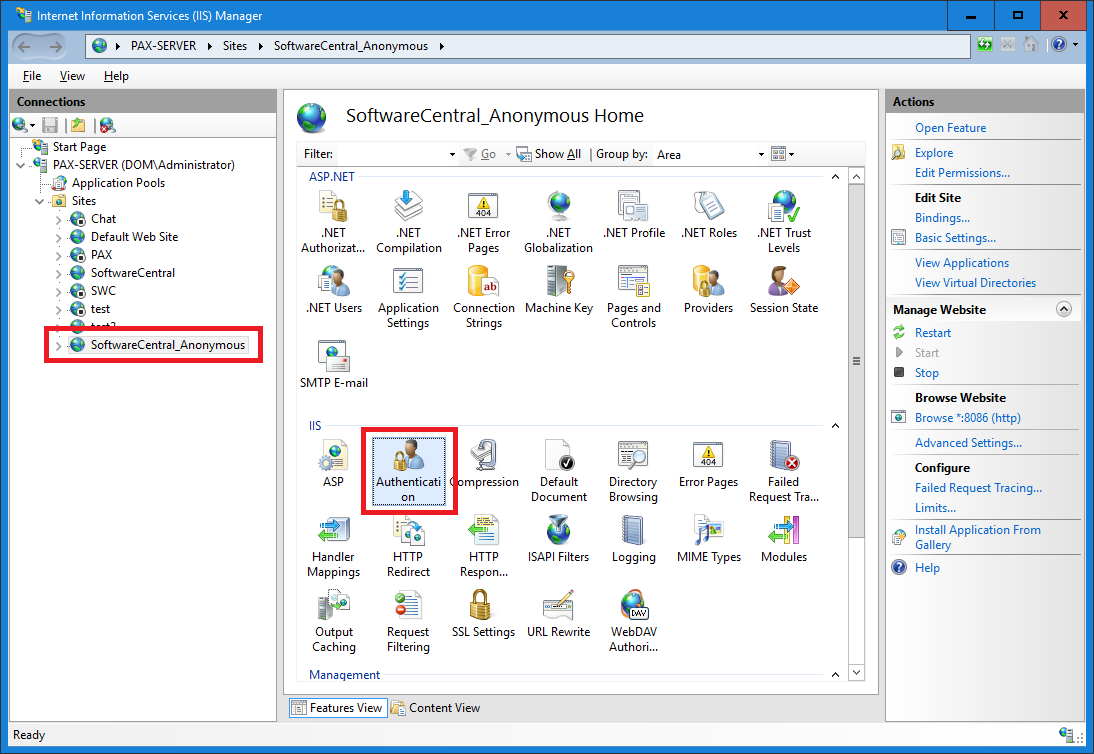This screenshot has height=754, width=1094.
Task: Collapse the Sites tree node
Action: coord(40,201)
